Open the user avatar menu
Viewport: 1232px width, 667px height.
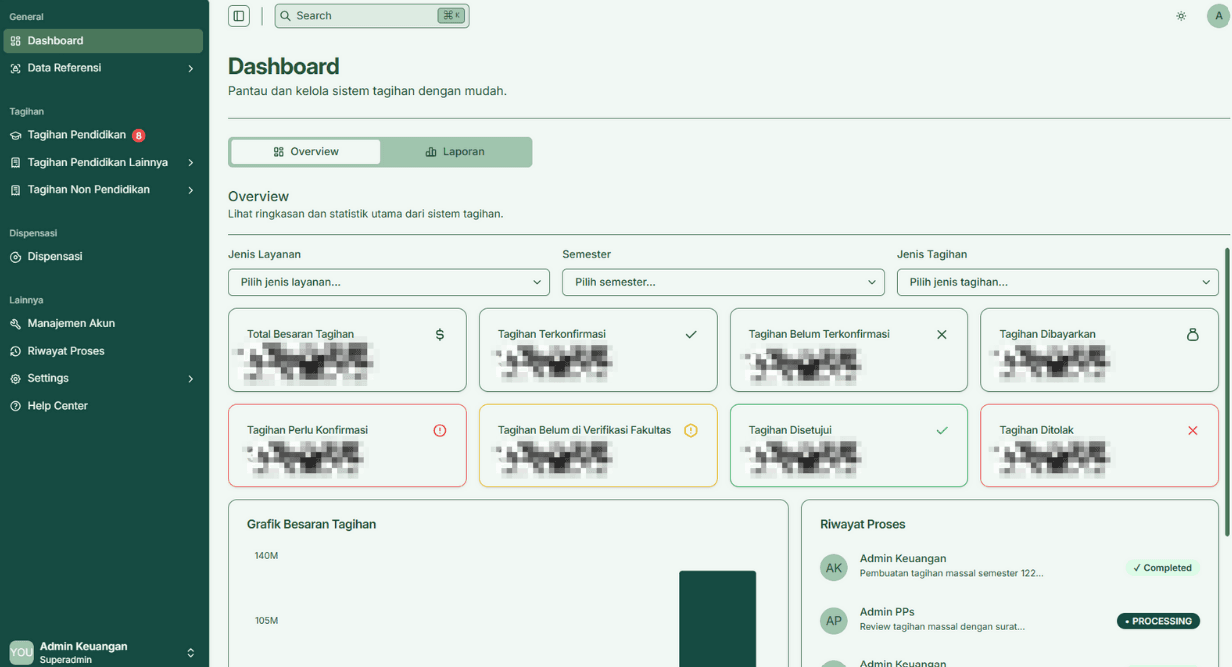click(1218, 16)
